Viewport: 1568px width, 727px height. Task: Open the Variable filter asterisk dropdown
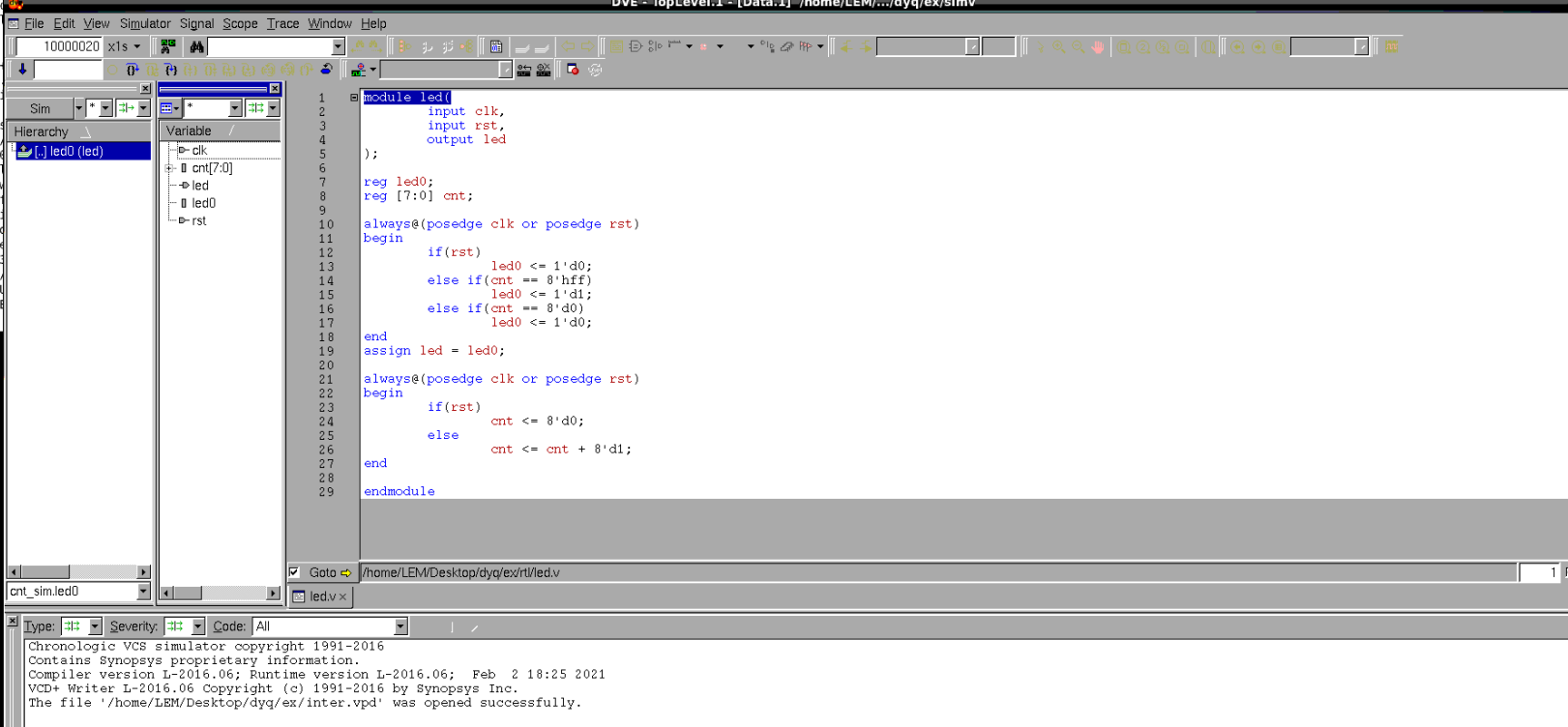tap(235, 108)
